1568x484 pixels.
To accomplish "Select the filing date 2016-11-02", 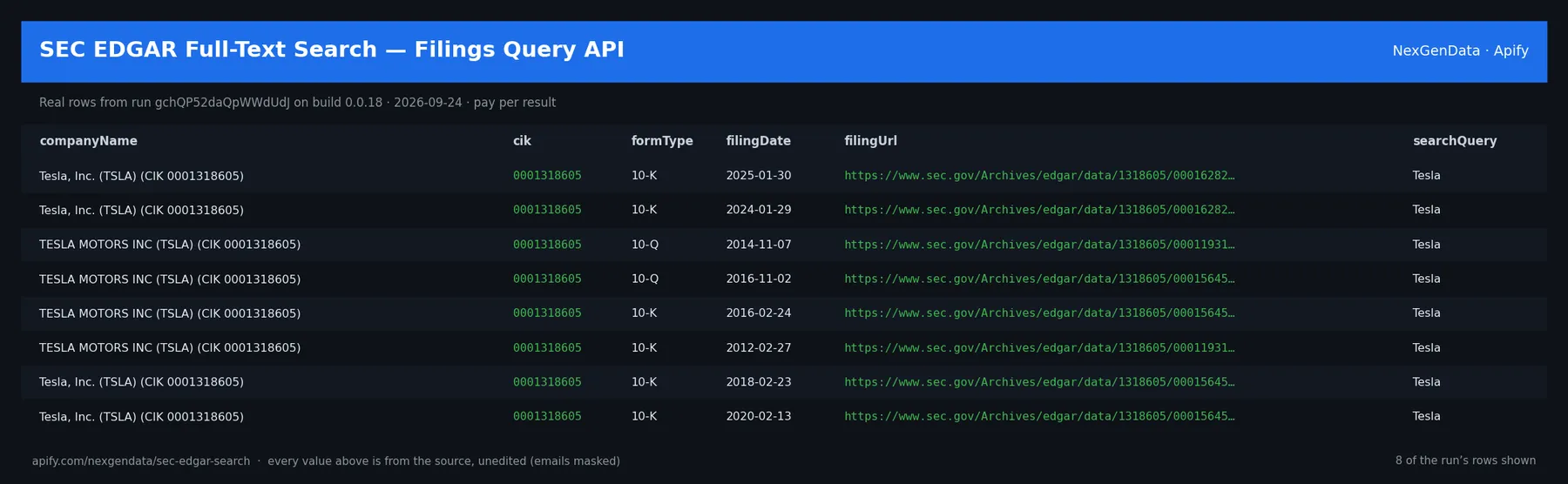I will point(759,279).
